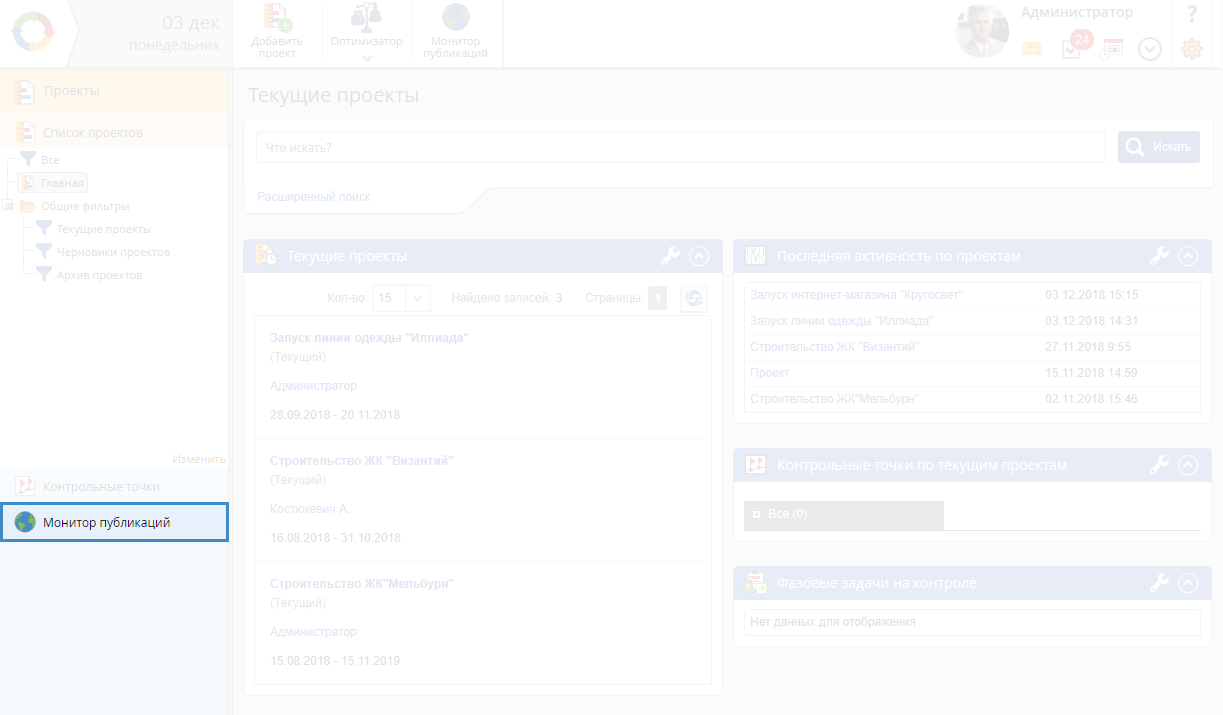Click the Что искать search field

click(680, 147)
